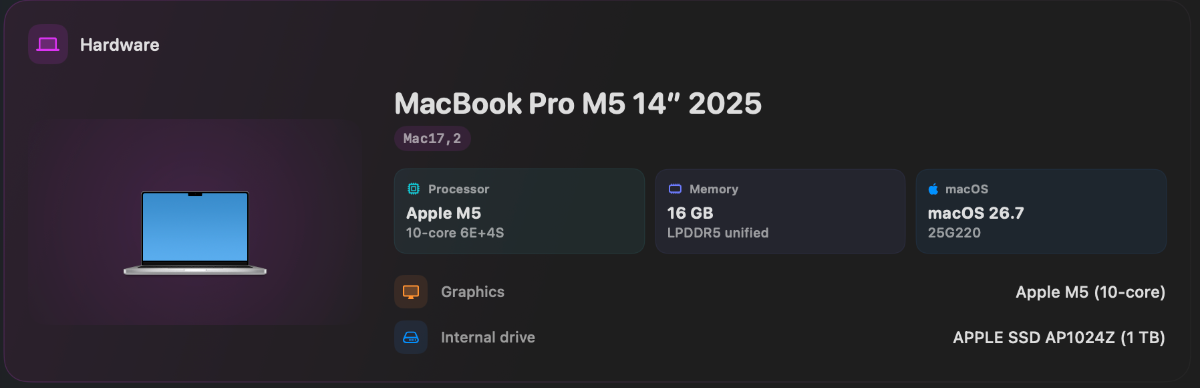Click the Processor chip icon
The height and width of the screenshot is (388, 1200).
pyautogui.click(x=413, y=189)
